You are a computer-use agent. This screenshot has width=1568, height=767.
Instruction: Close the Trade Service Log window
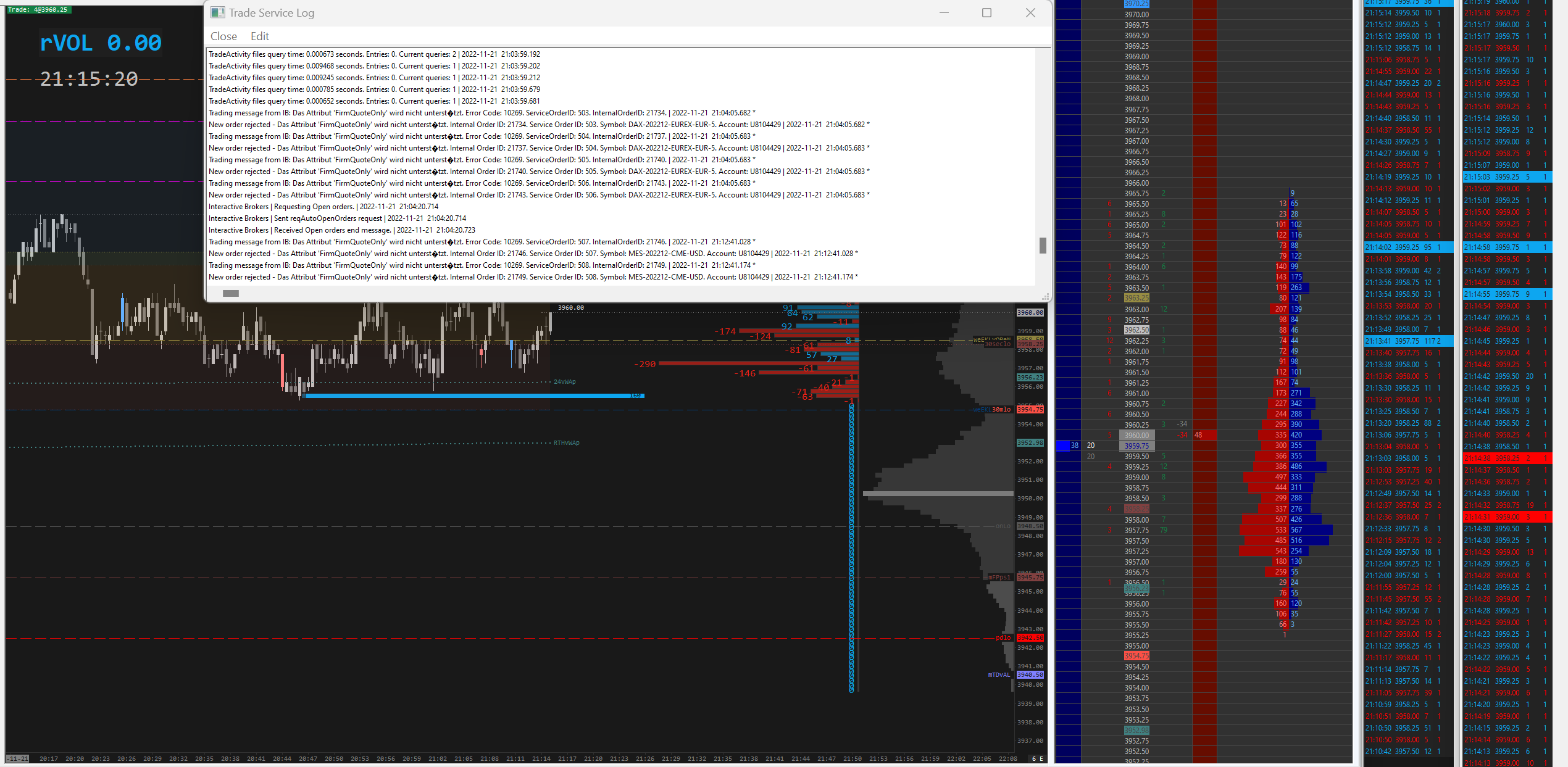1030,12
